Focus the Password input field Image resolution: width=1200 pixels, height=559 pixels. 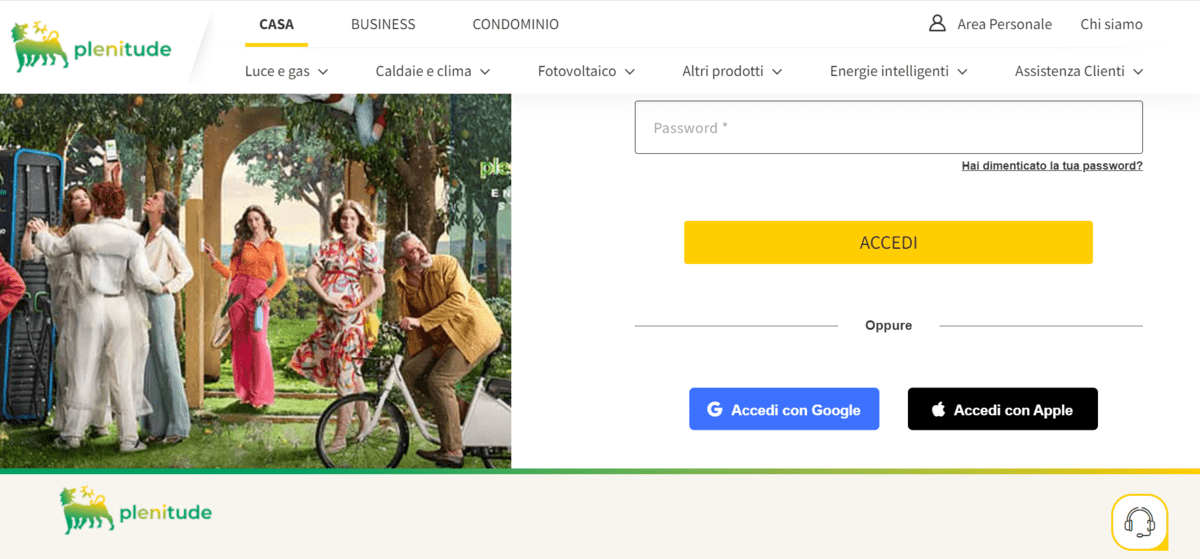coord(888,128)
